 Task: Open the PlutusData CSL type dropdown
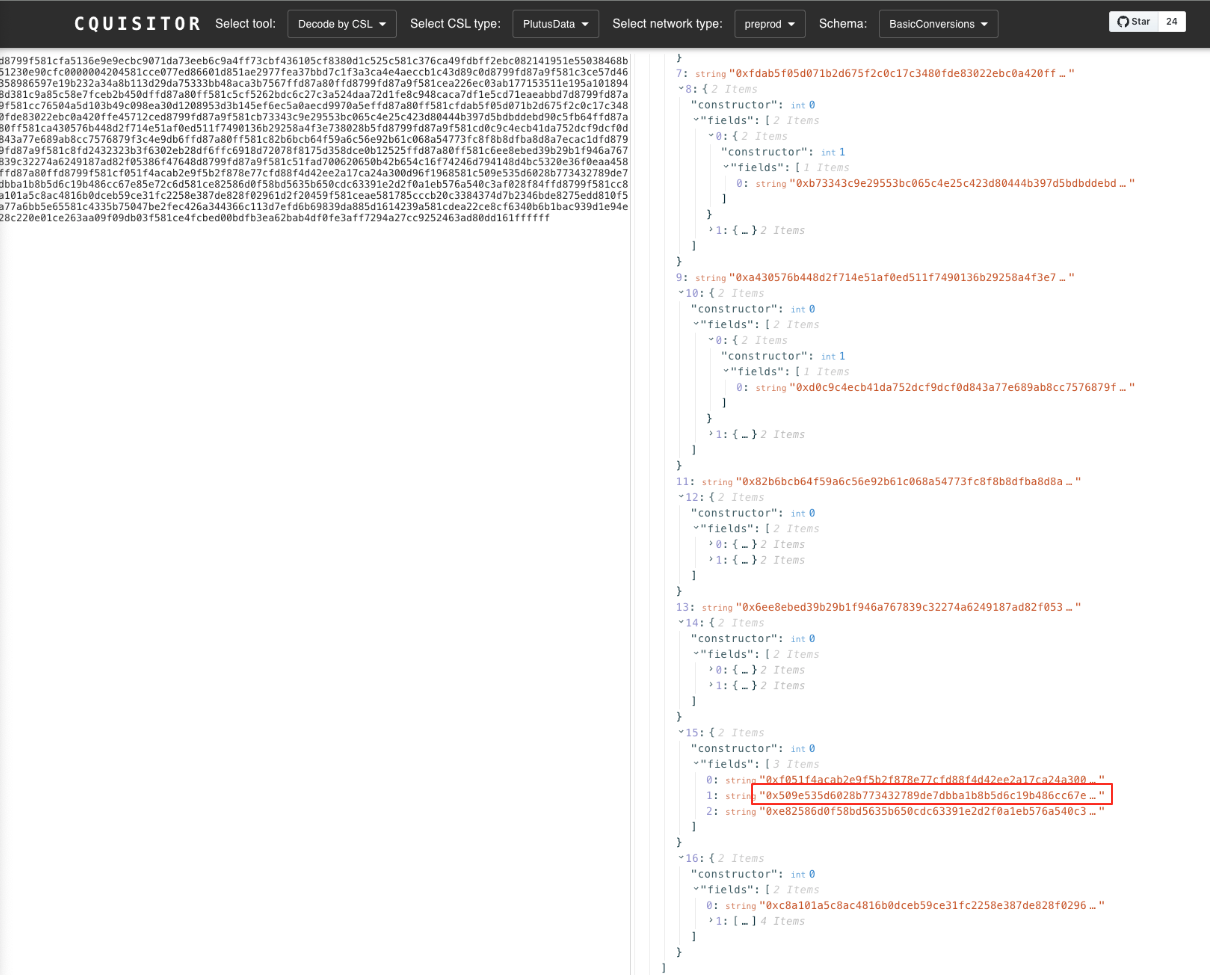555,23
